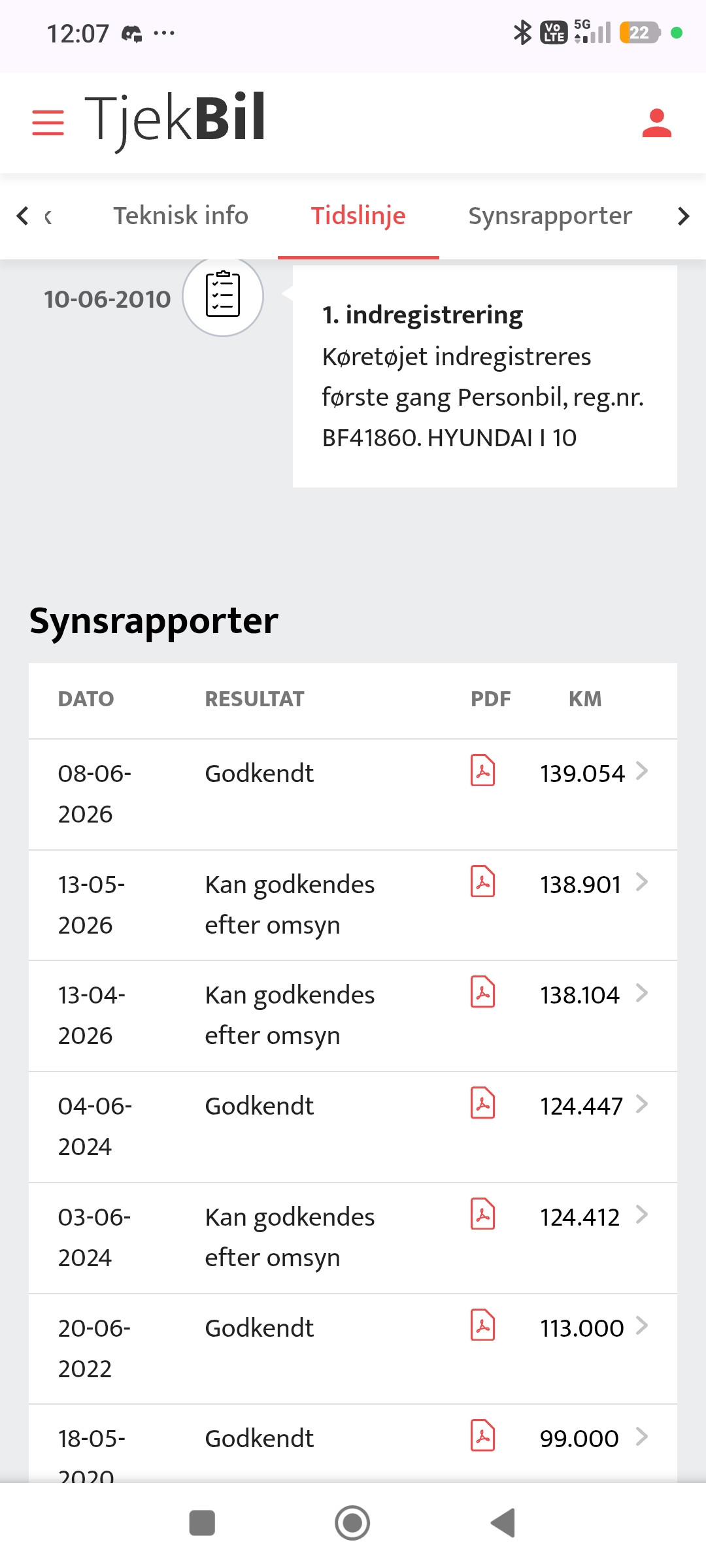706x1568 pixels.
Task: Switch to the Synsrapporter tab
Action: pos(550,216)
